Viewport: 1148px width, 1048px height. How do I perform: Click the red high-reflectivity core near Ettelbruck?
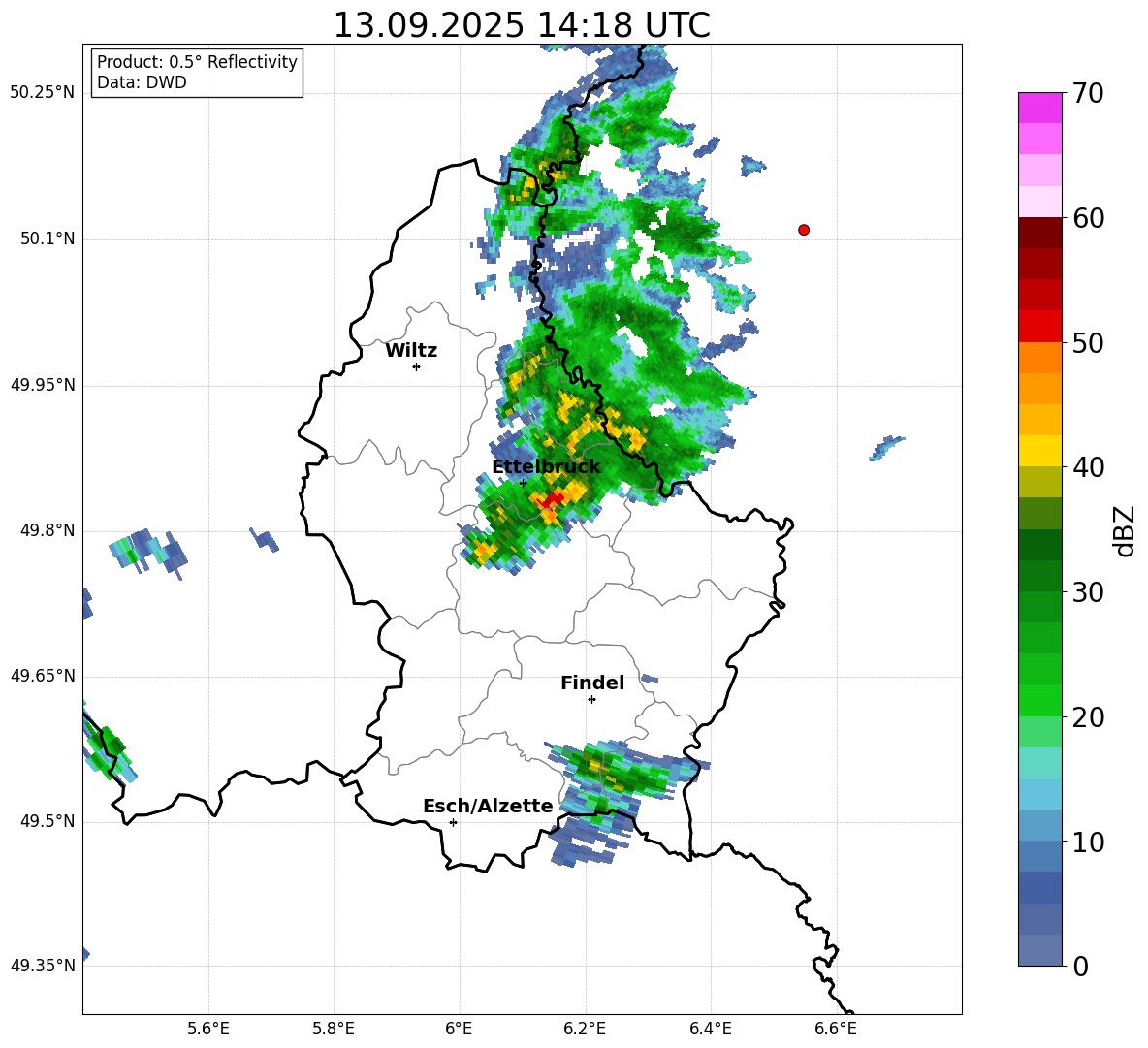[x=550, y=500]
